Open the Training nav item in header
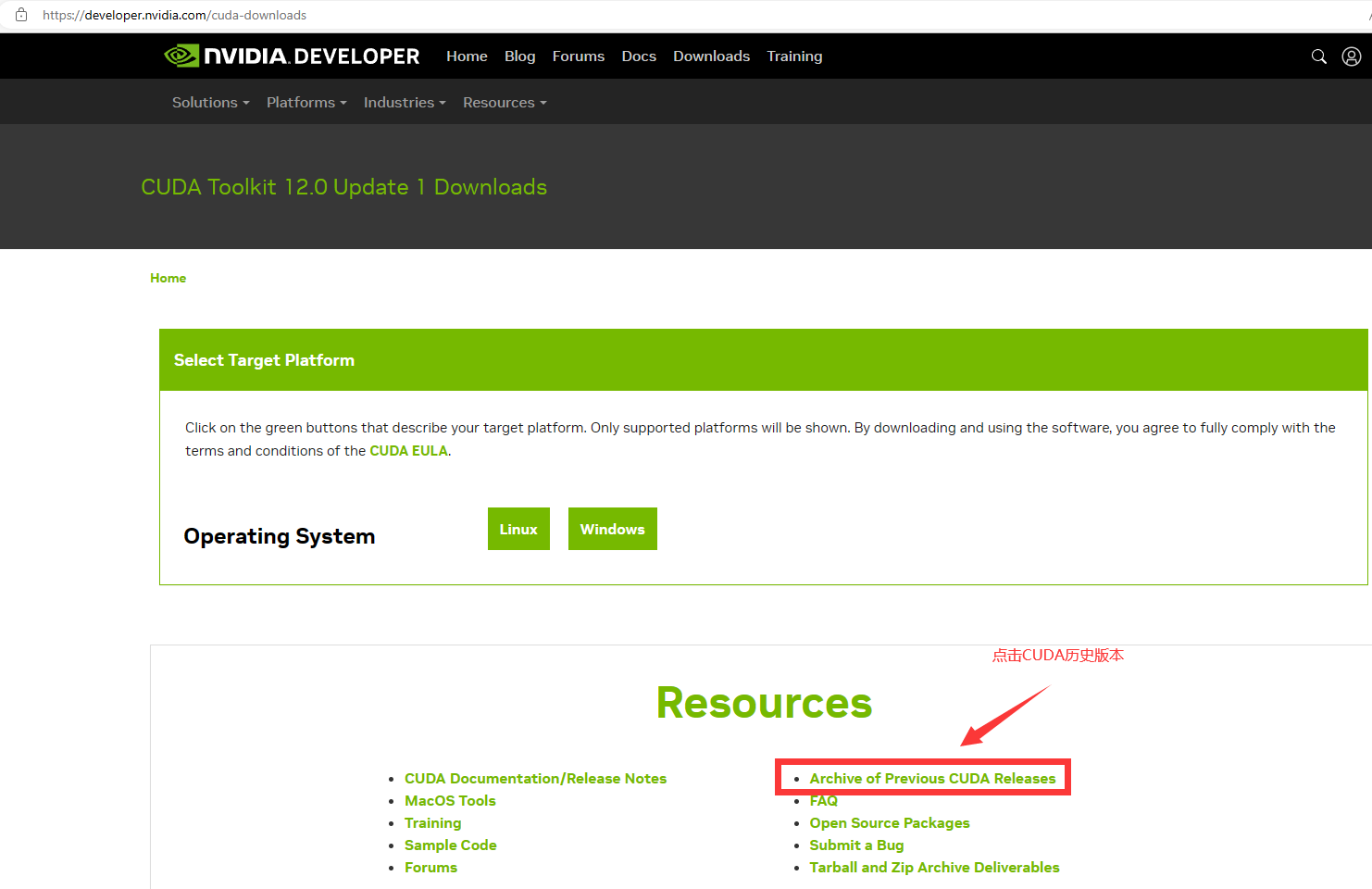The height and width of the screenshot is (889, 1372). (x=794, y=56)
